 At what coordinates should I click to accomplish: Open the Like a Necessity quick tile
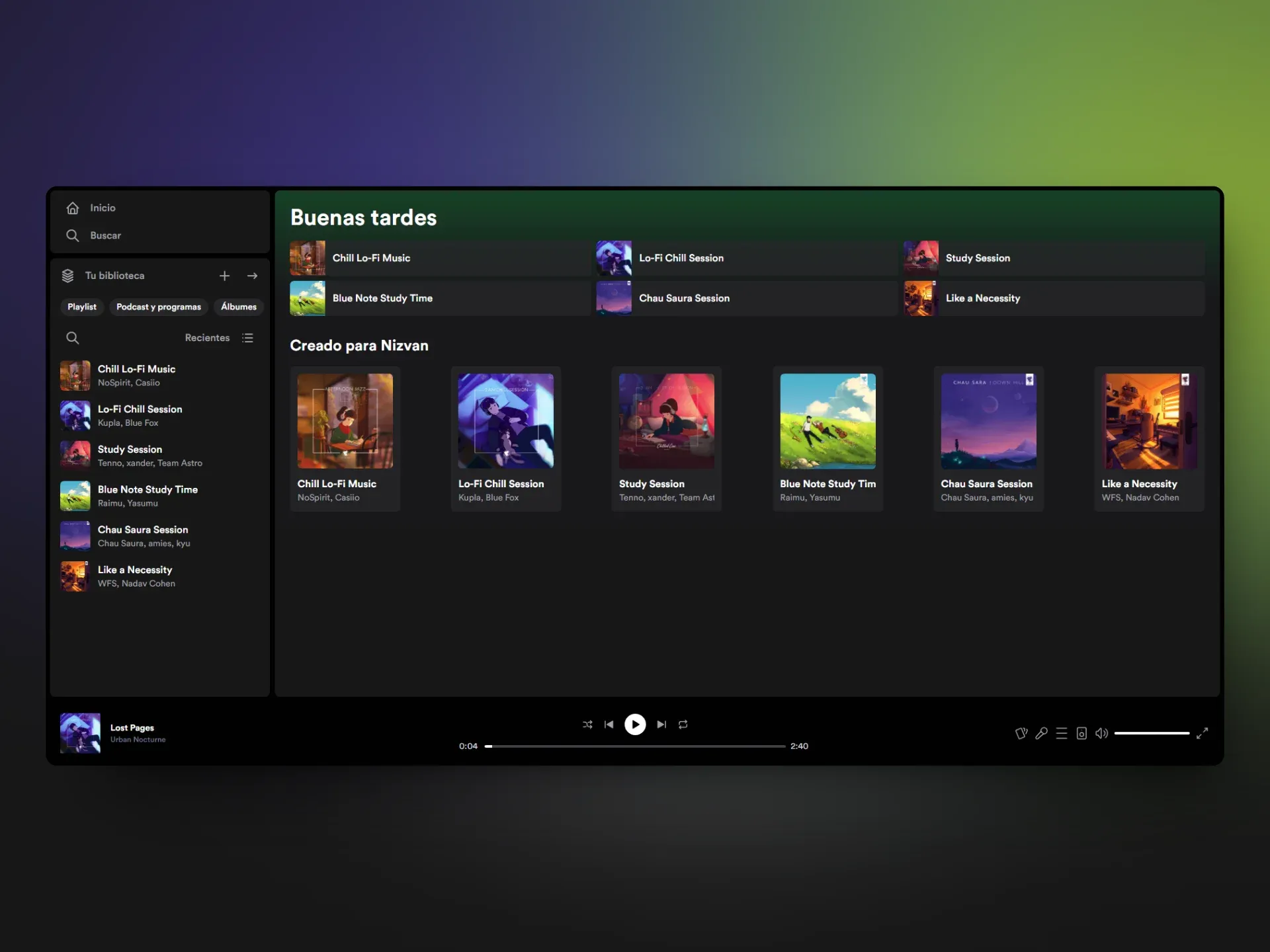[1054, 298]
